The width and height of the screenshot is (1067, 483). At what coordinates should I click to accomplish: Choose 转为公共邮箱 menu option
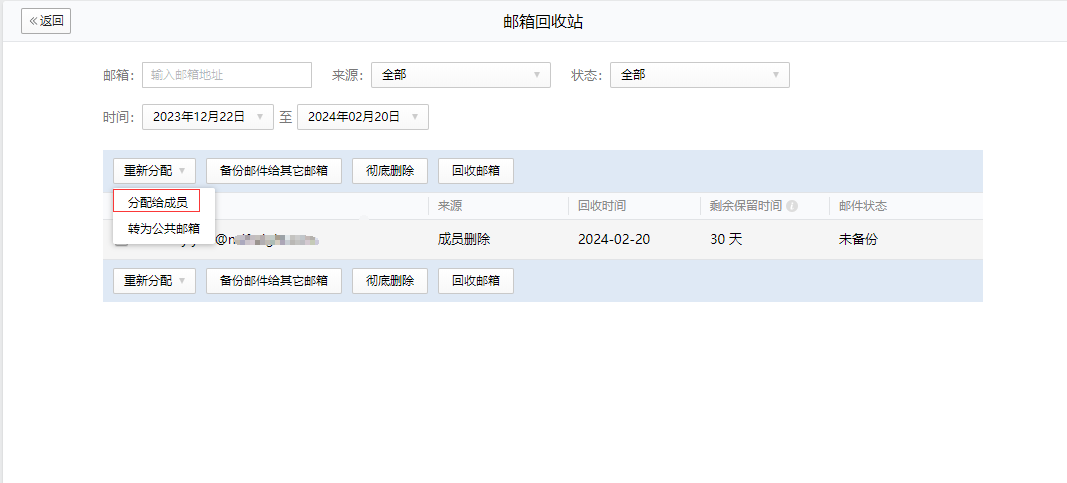tap(163, 228)
